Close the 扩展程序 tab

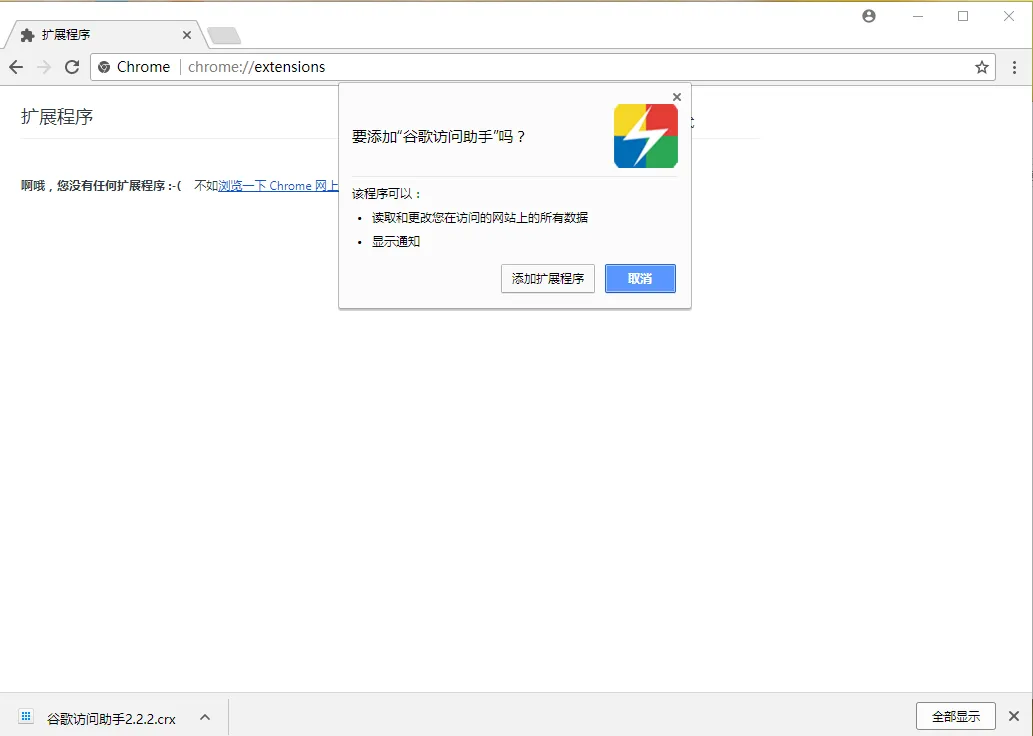pos(187,35)
